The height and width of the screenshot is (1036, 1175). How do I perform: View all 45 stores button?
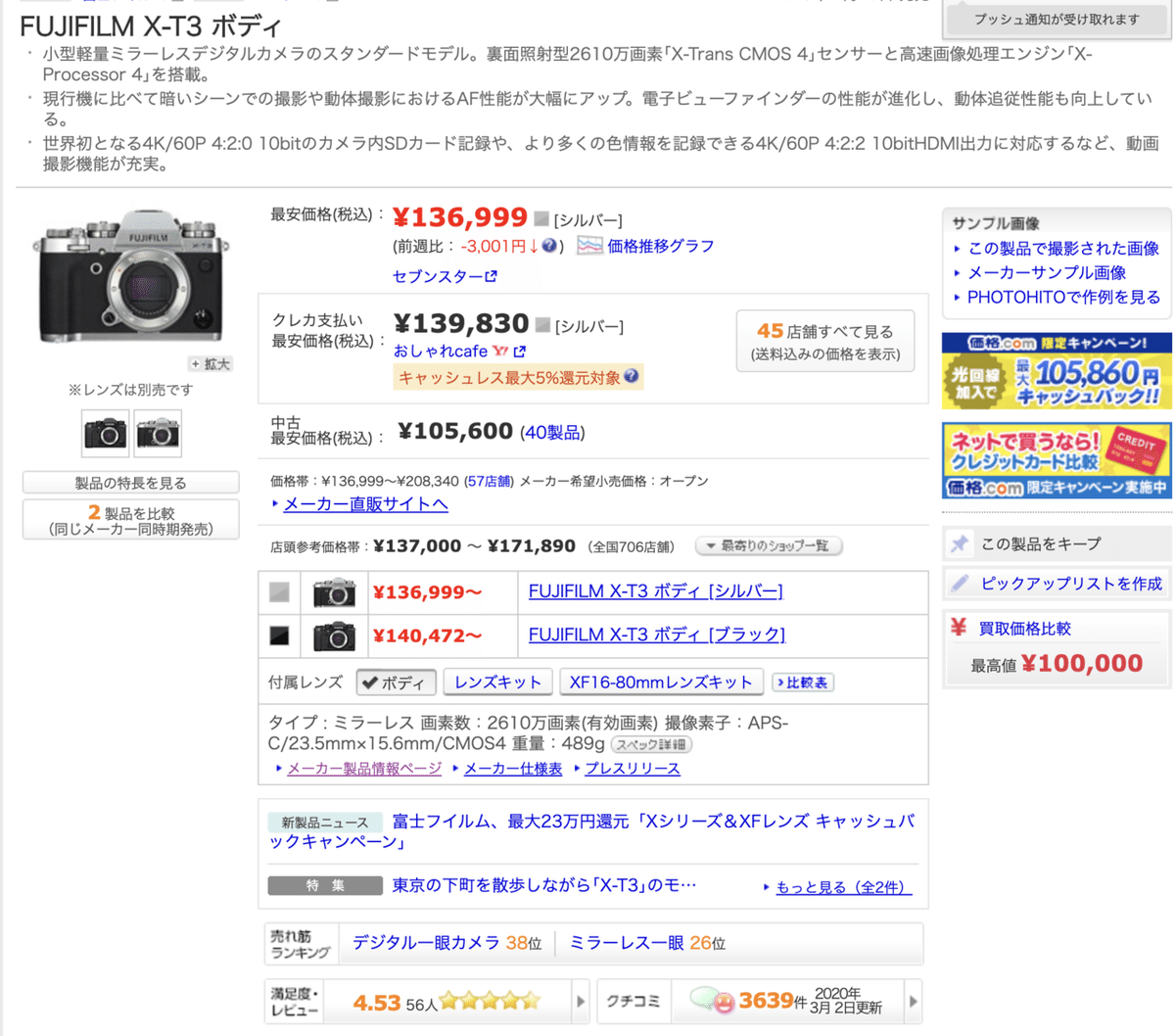pyautogui.click(x=825, y=341)
